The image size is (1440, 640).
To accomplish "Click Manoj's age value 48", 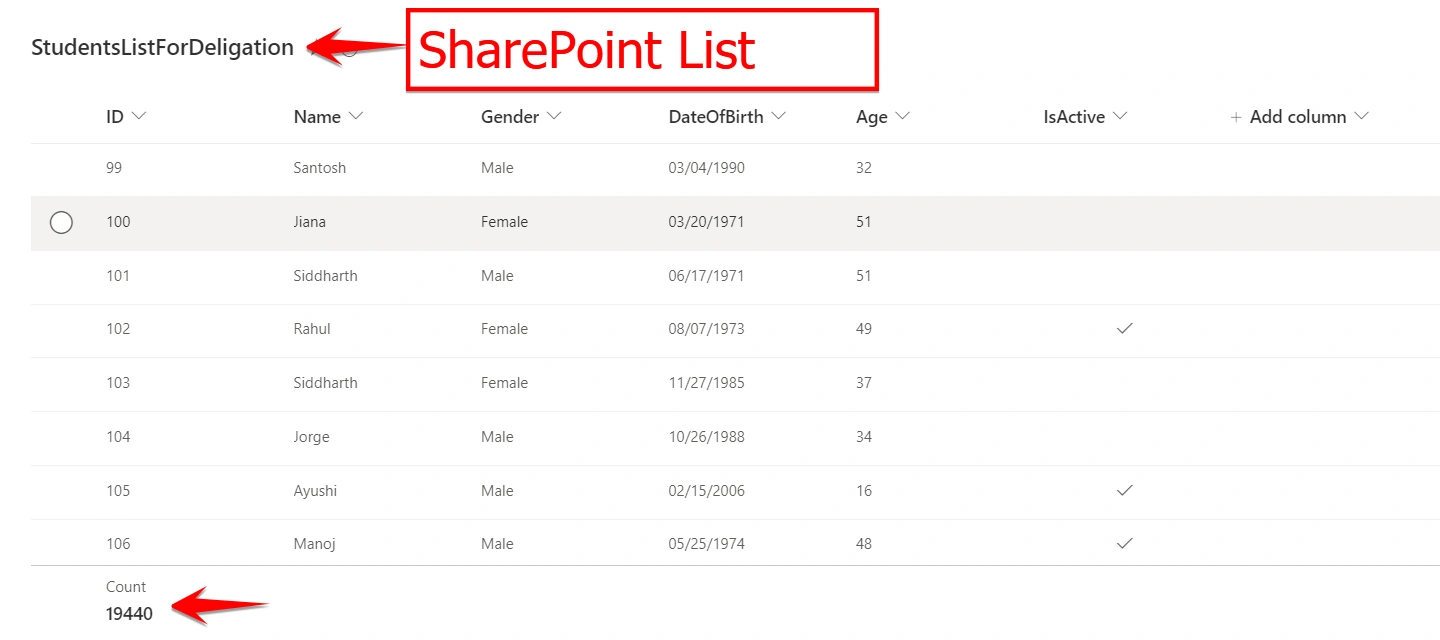I will click(x=864, y=544).
